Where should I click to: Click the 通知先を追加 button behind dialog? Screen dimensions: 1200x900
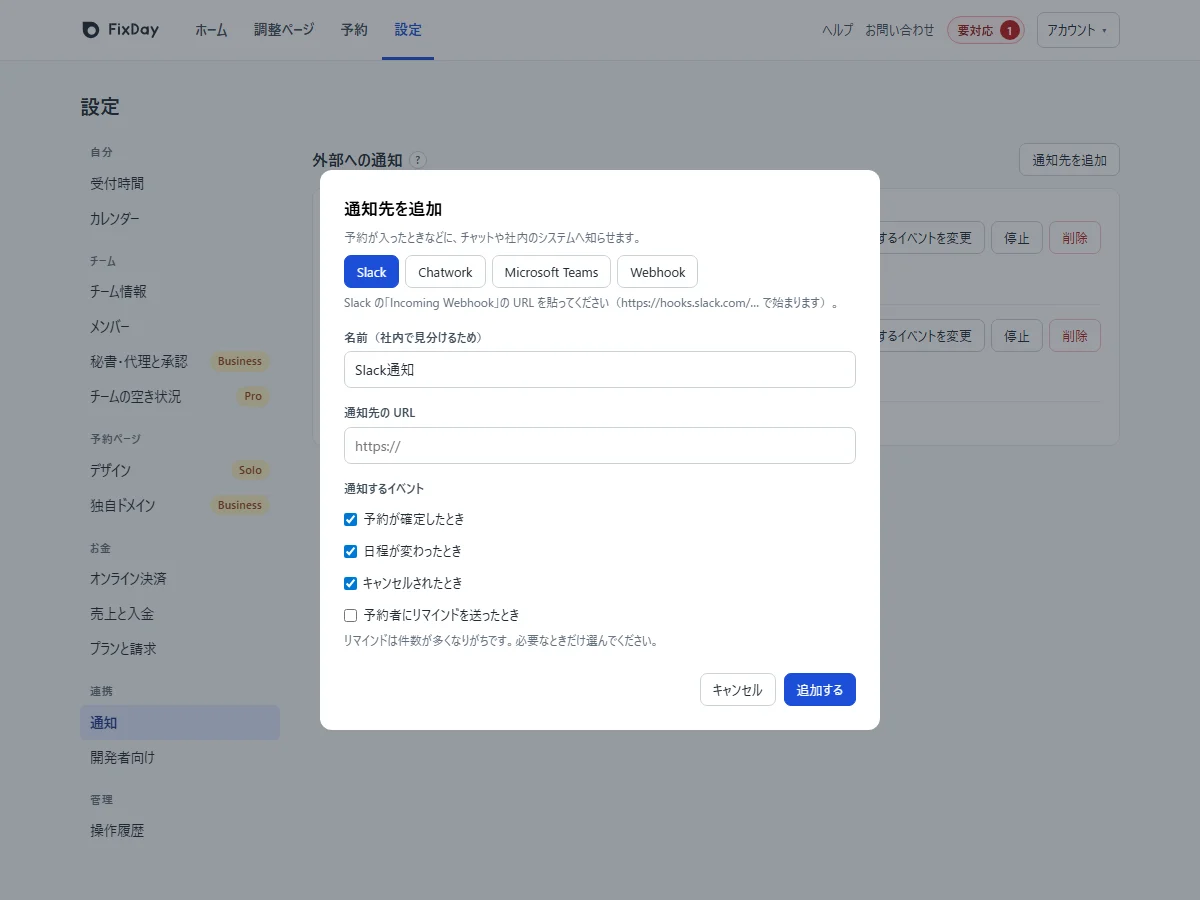click(x=1069, y=160)
